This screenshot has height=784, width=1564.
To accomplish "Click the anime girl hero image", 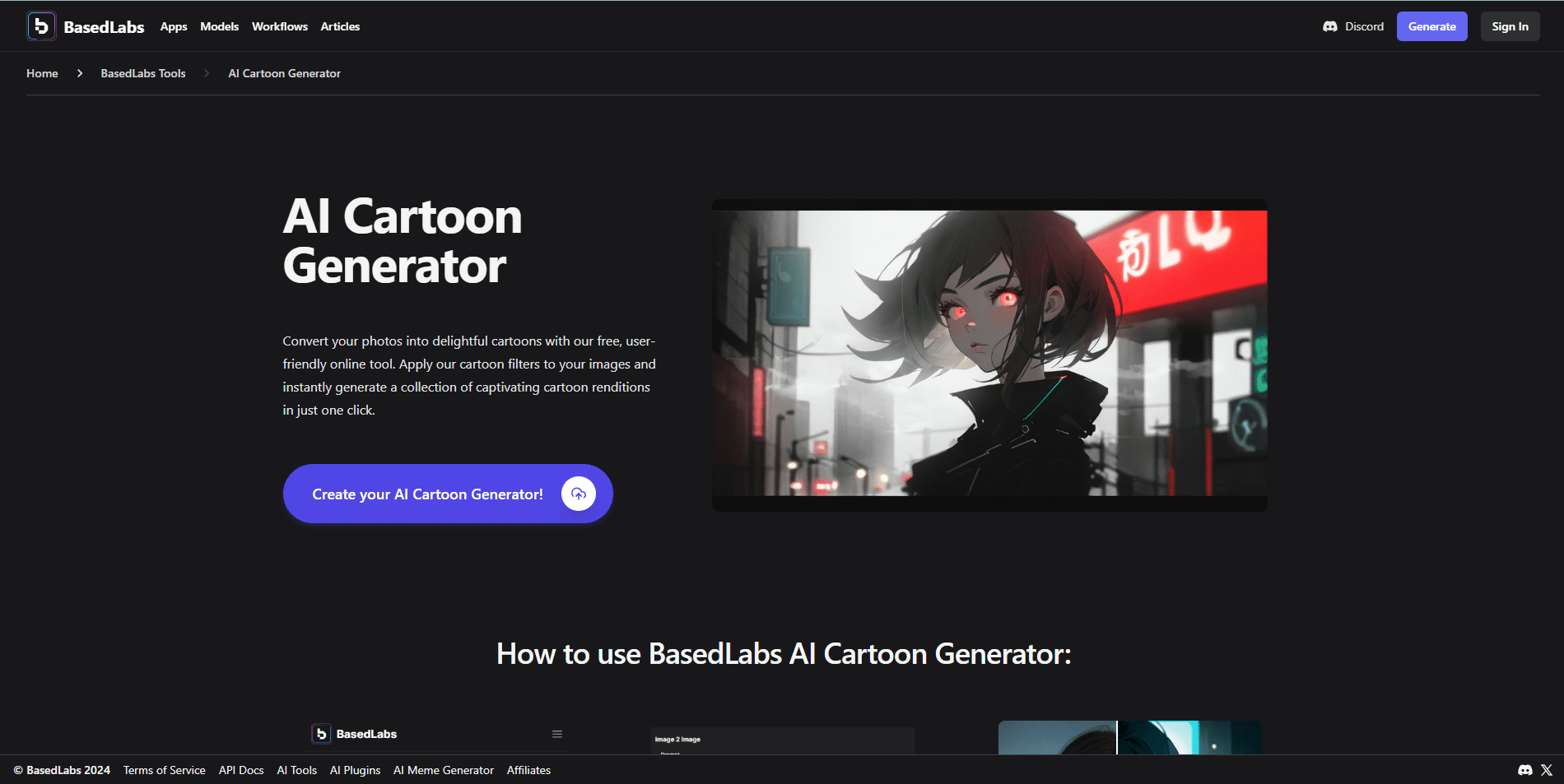I will coord(989,354).
